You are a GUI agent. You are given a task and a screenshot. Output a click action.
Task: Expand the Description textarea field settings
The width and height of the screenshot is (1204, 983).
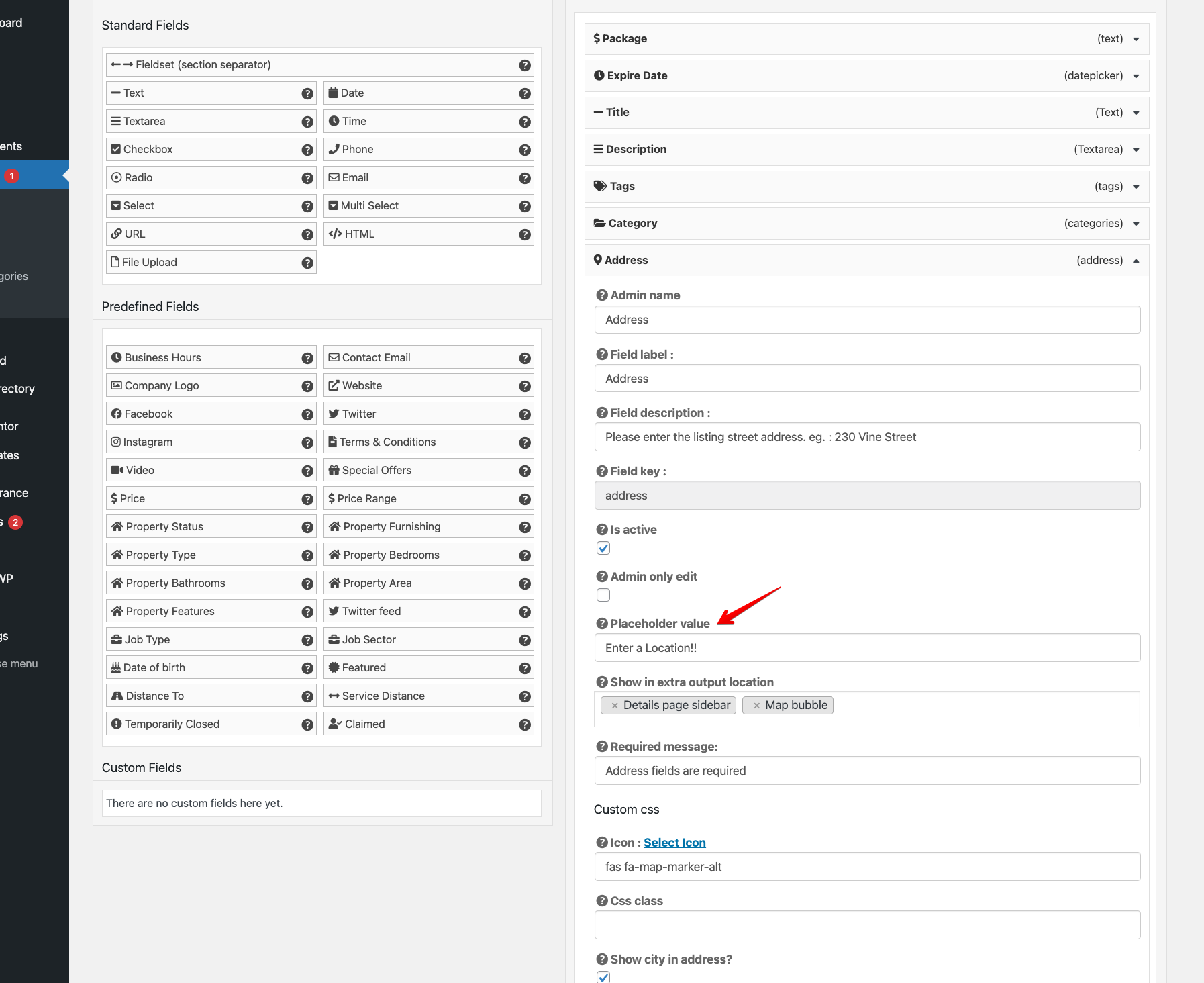click(x=1136, y=149)
